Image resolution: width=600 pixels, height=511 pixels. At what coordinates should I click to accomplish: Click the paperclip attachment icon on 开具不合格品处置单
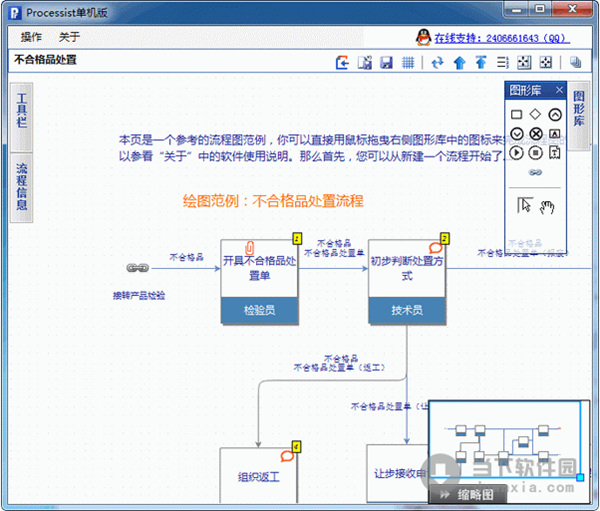pyautogui.click(x=249, y=248)
